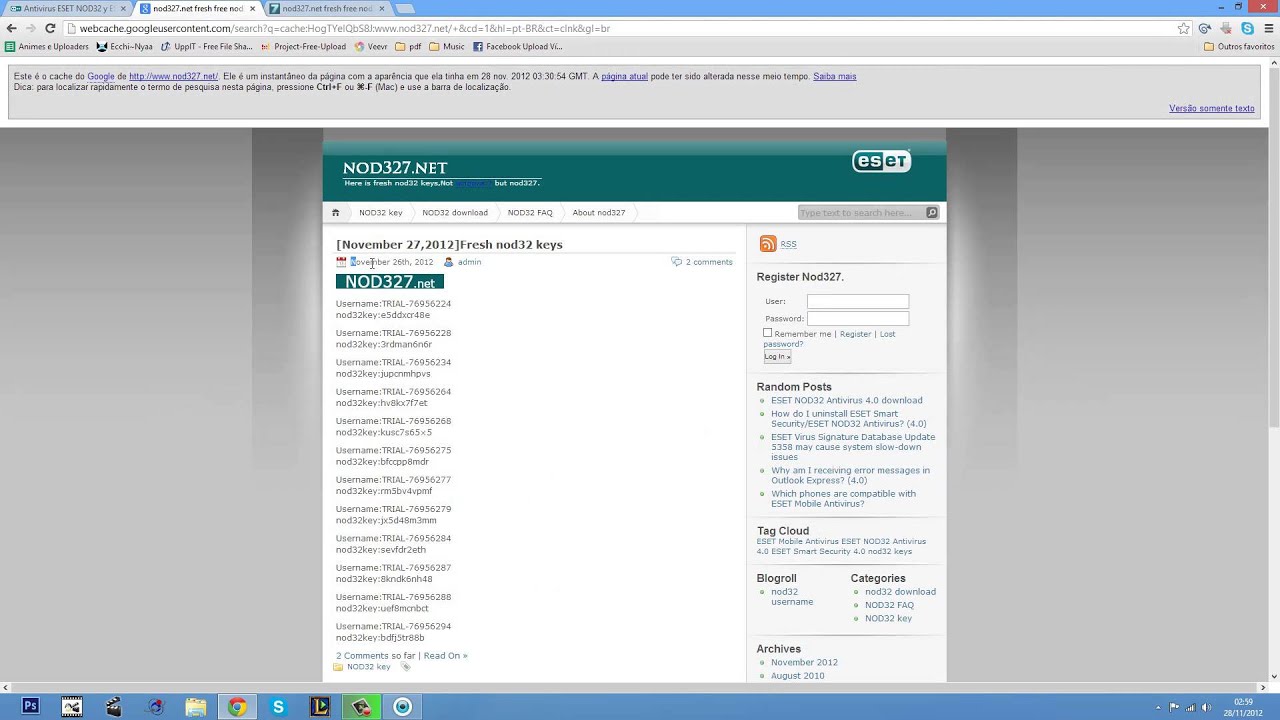The image size is (1280, 720).
Task: Click the Log in button
Action: point(777,356)
